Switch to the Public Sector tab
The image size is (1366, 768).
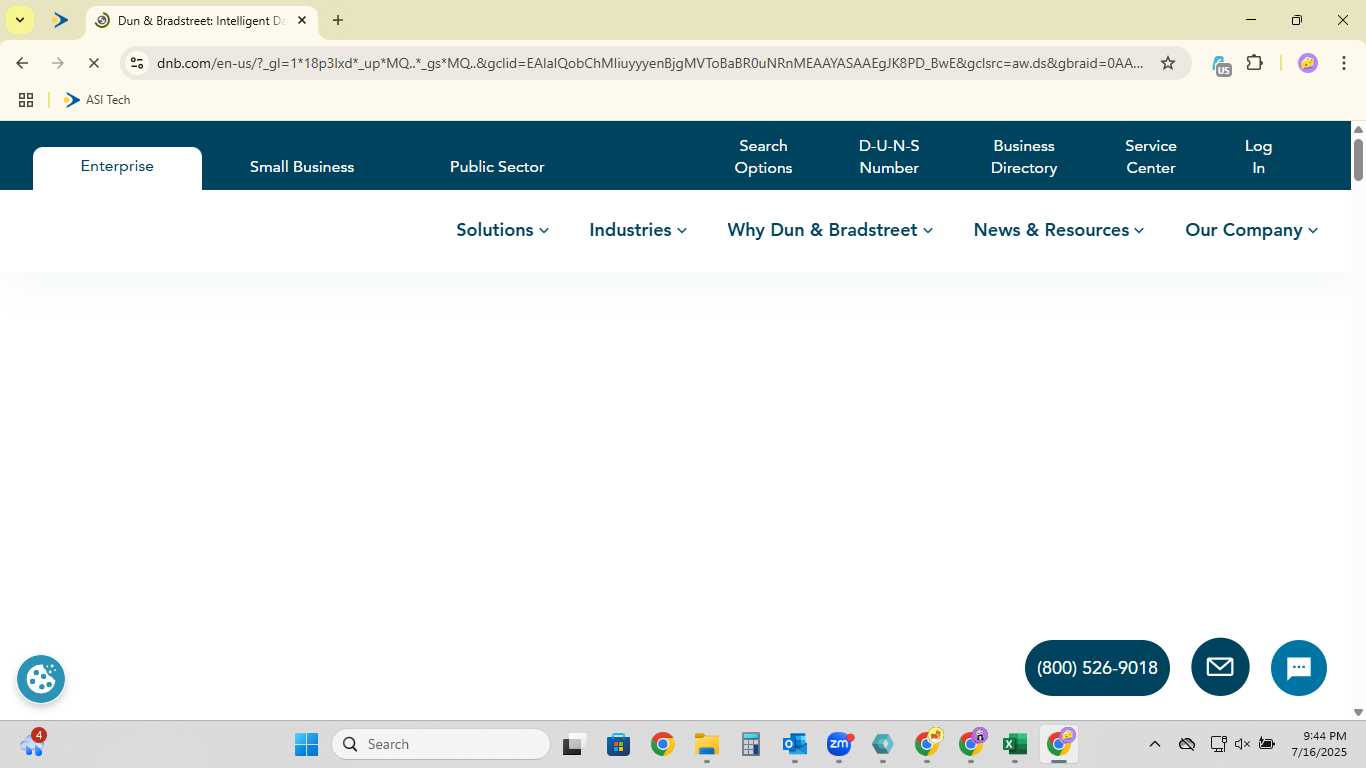[497, 167]
